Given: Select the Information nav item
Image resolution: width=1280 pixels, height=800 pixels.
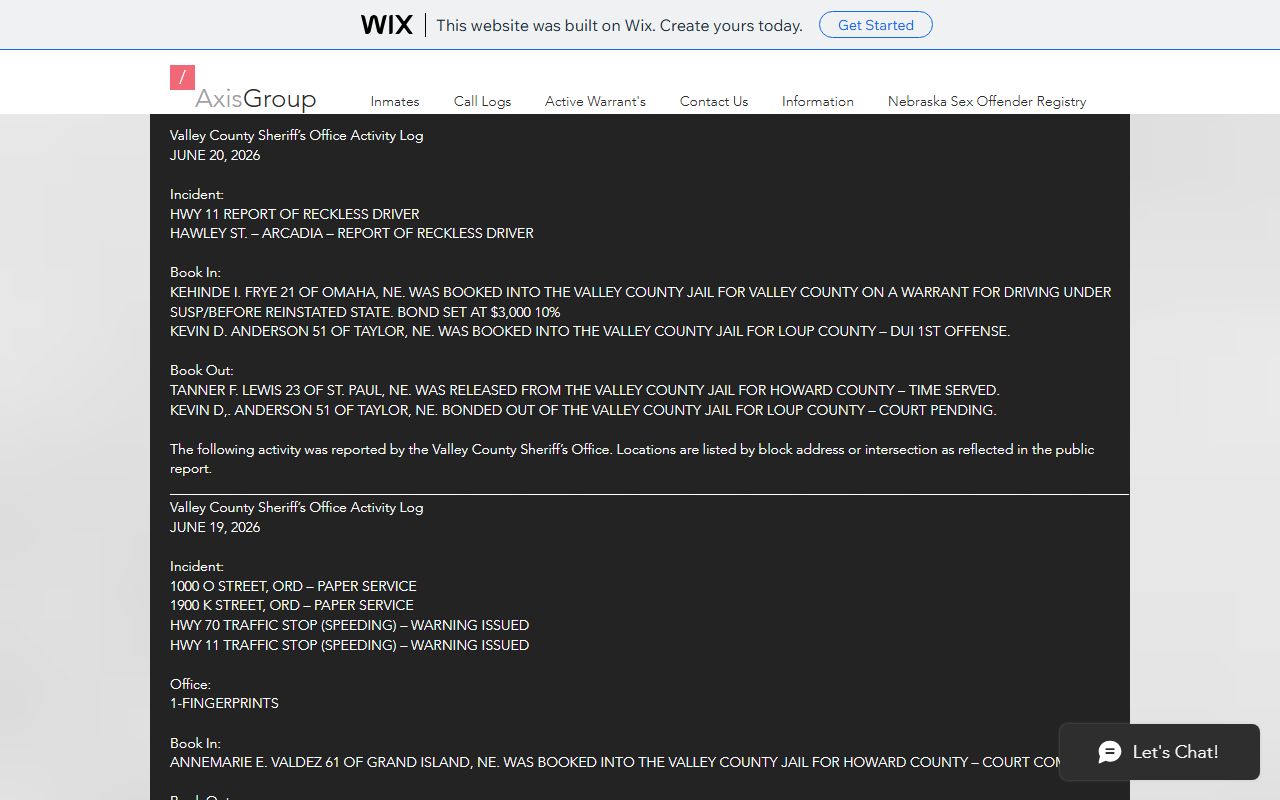Looking at the screenshot, I should 818,101.
